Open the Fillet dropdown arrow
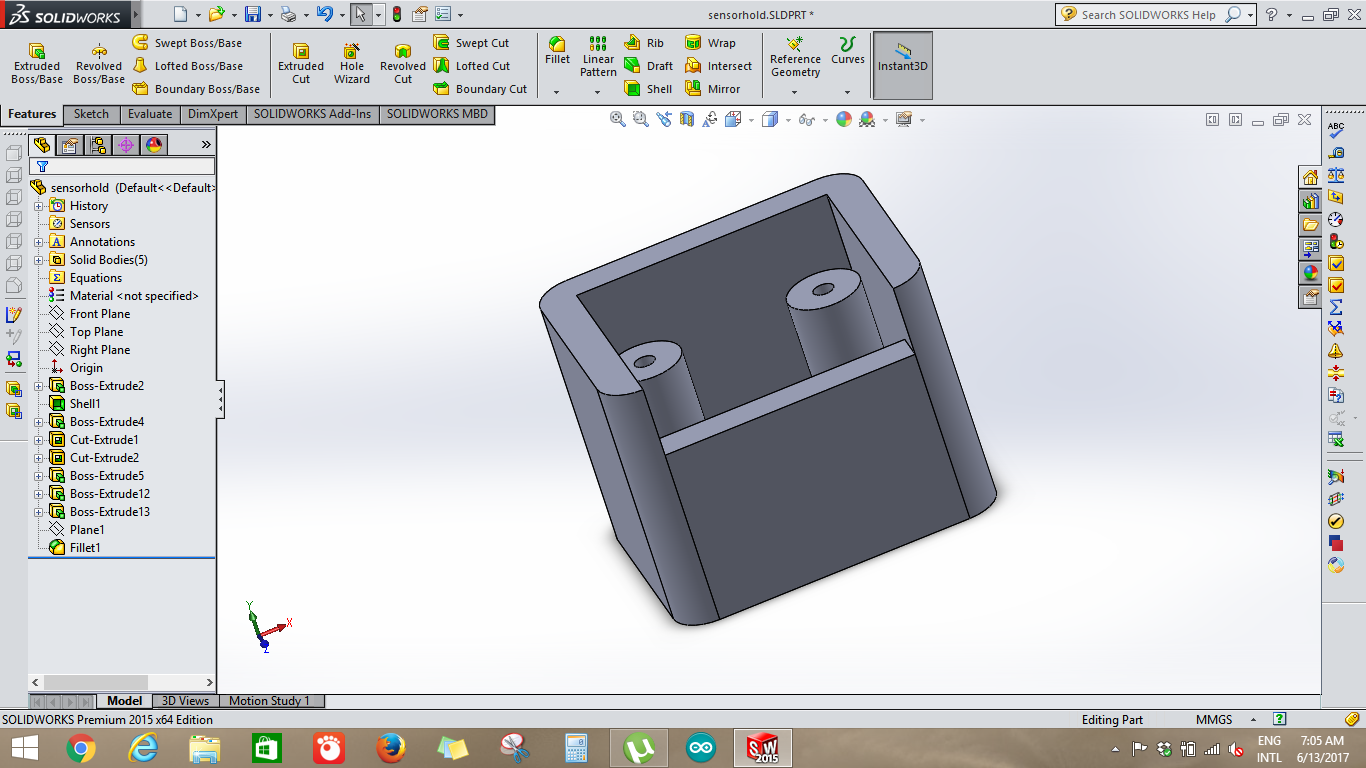The image size is (1366, 768). (557, 92)
